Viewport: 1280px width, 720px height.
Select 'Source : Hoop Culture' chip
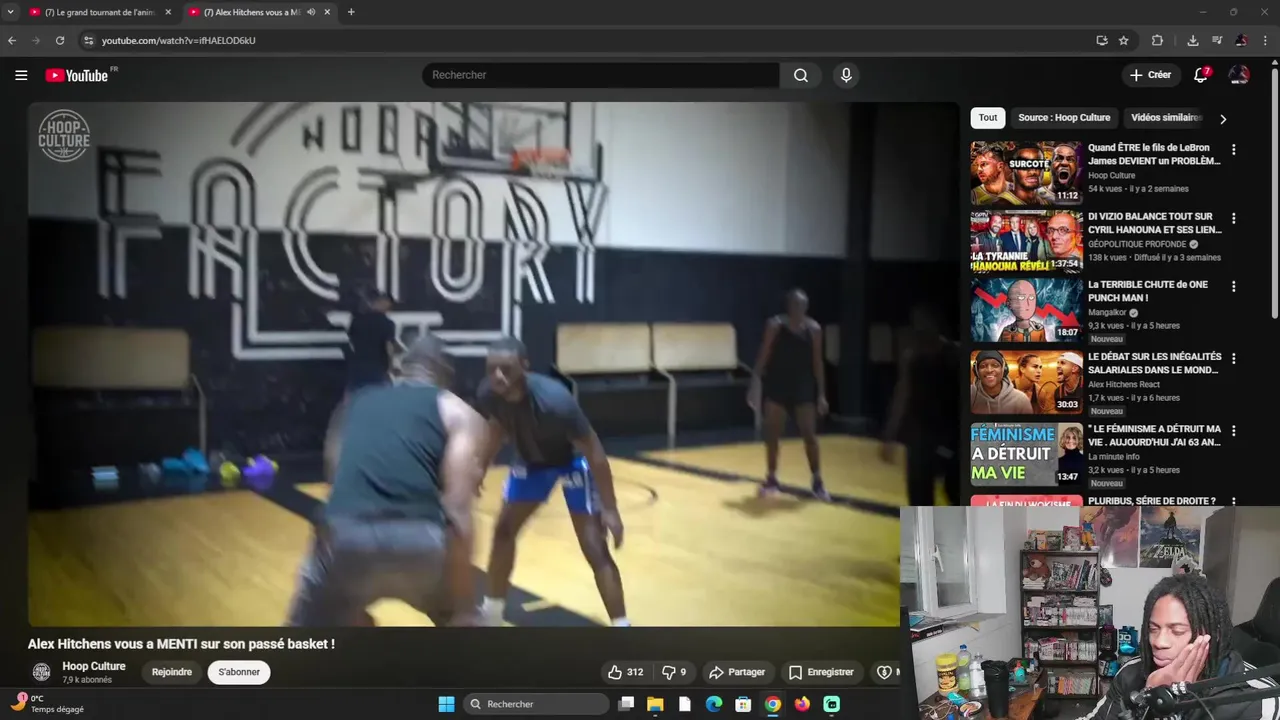(1064, 118)
